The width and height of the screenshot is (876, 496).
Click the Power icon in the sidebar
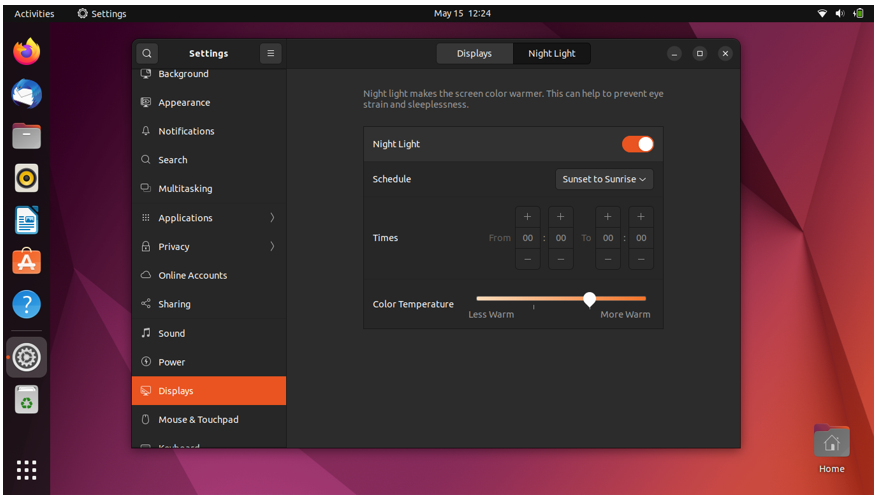click(146, 361)
